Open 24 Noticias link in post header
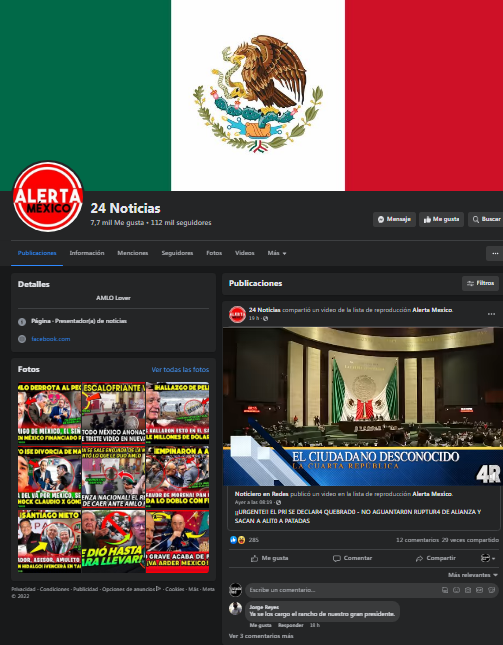Image resolution: width=503 pixels, height=645 pixels. point(264,310)
